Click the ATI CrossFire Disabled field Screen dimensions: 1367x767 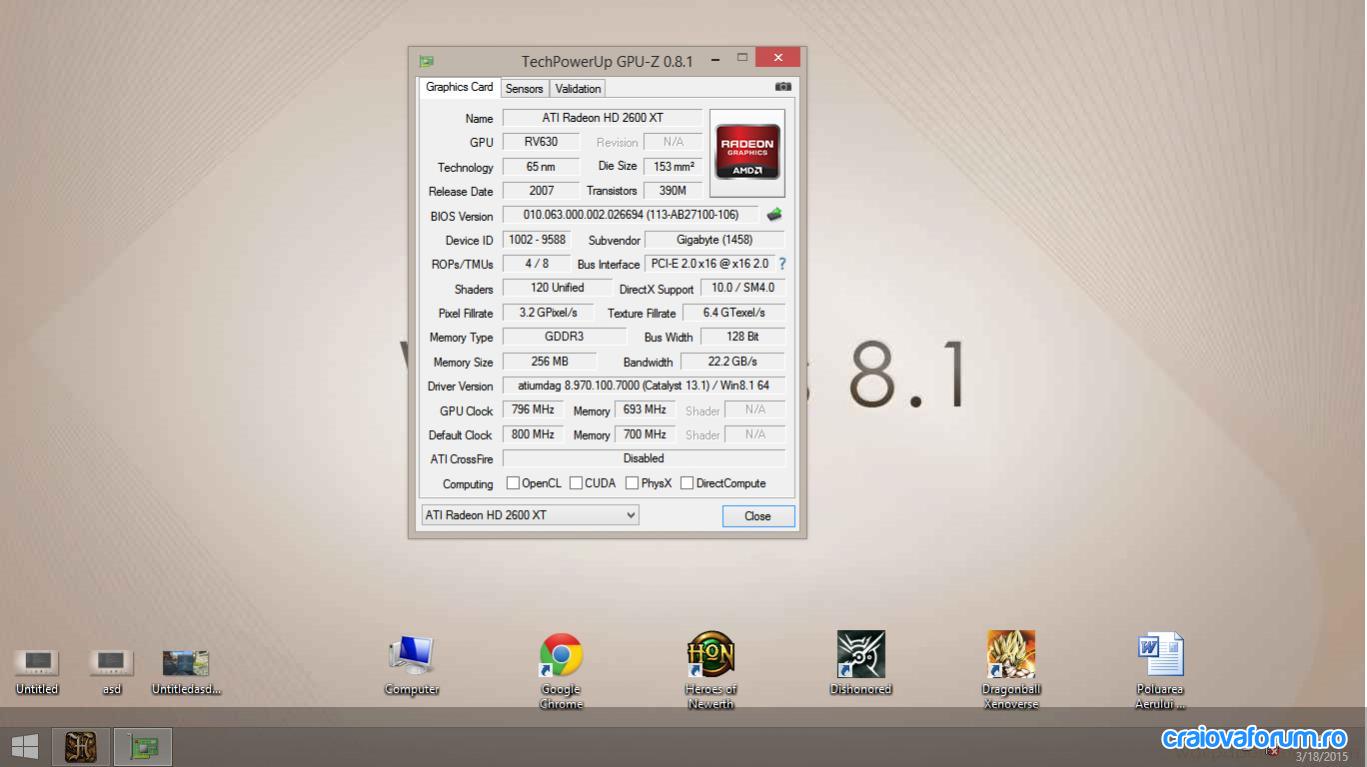pos(643,459)
